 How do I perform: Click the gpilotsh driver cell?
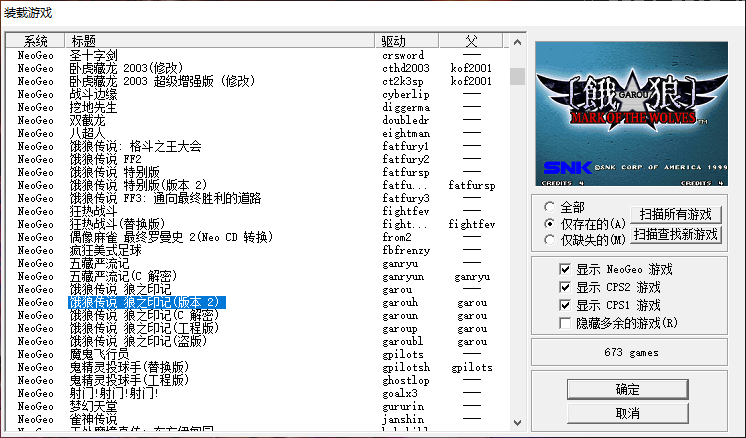(x=406, y=367)
